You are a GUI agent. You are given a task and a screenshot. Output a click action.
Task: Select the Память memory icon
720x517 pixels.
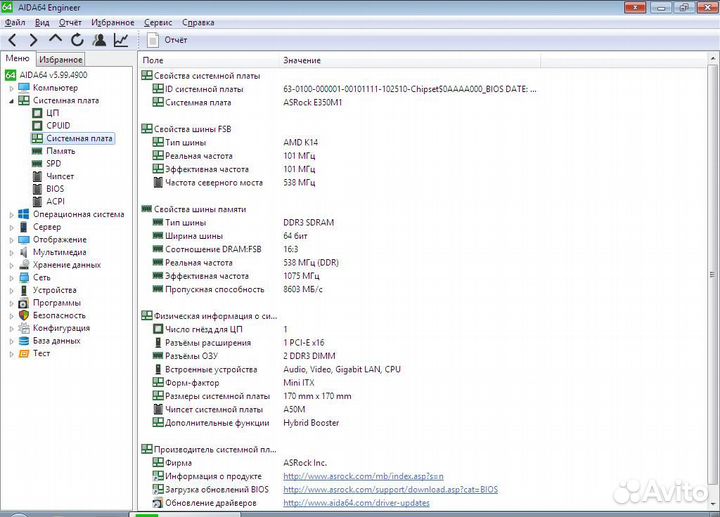[x=37, y=151]
